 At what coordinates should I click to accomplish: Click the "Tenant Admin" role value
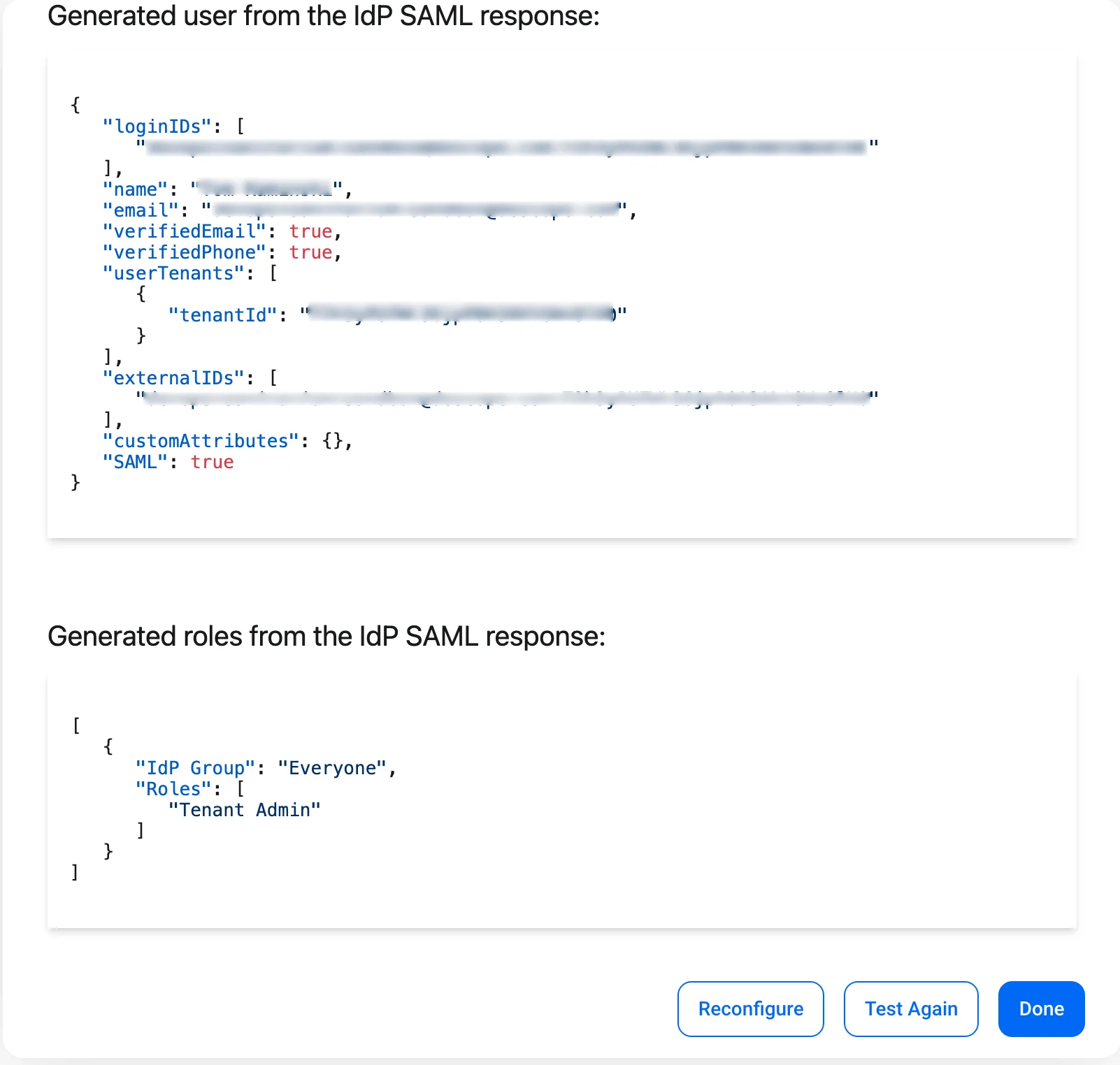(245, 810)
